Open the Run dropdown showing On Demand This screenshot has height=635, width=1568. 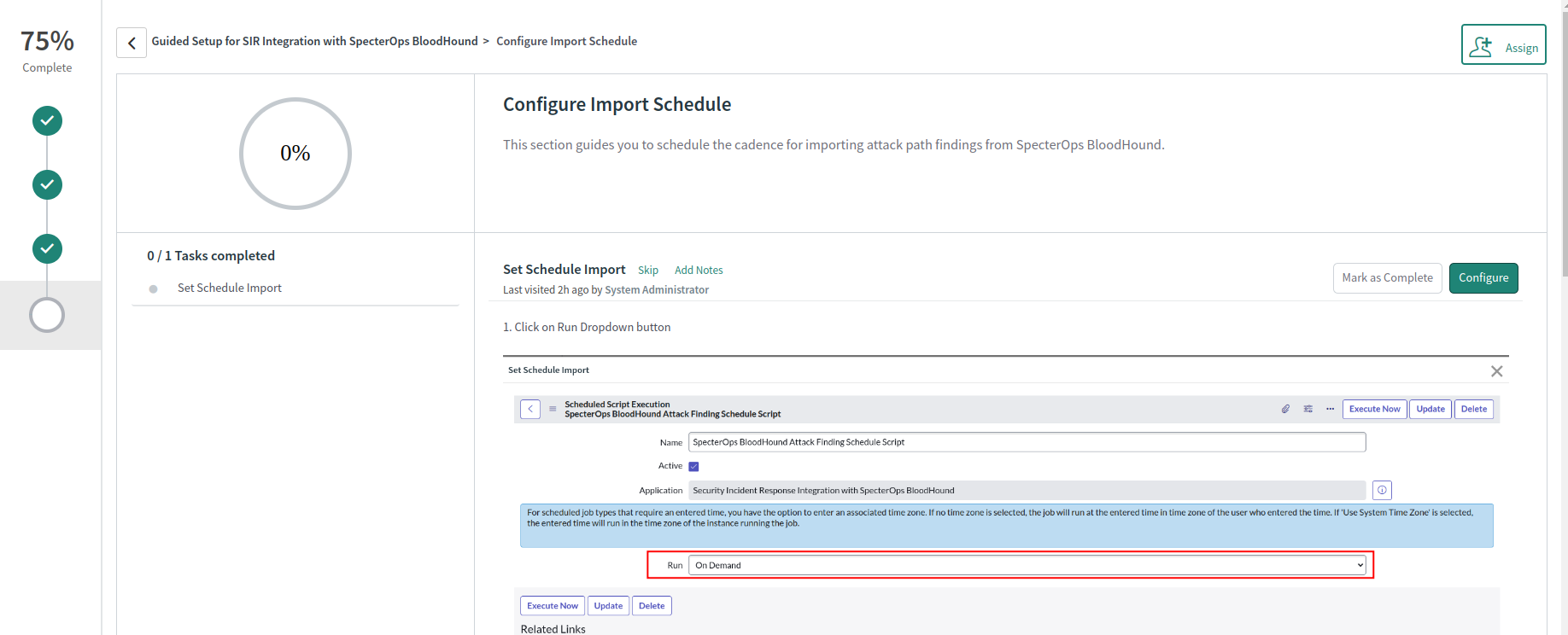point(1027,565)
